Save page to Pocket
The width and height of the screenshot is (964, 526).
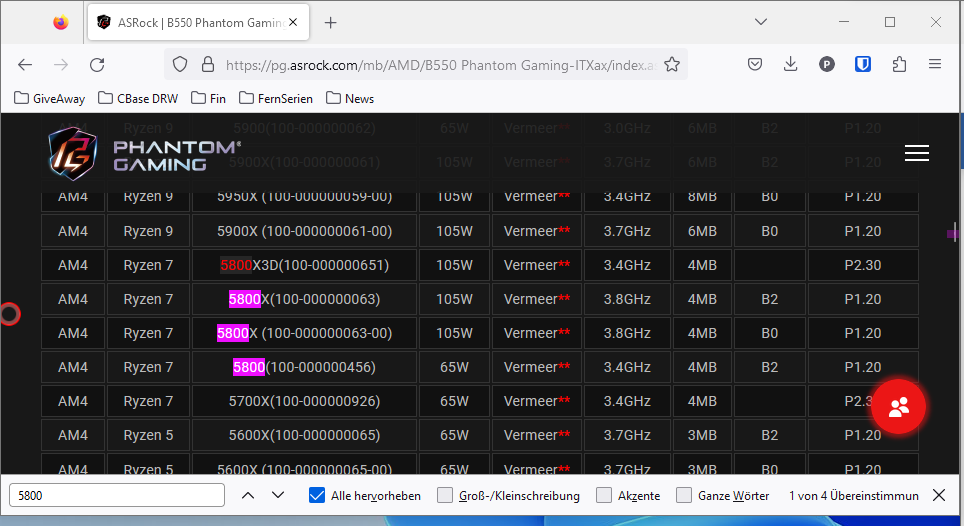[x=755, y=64]
